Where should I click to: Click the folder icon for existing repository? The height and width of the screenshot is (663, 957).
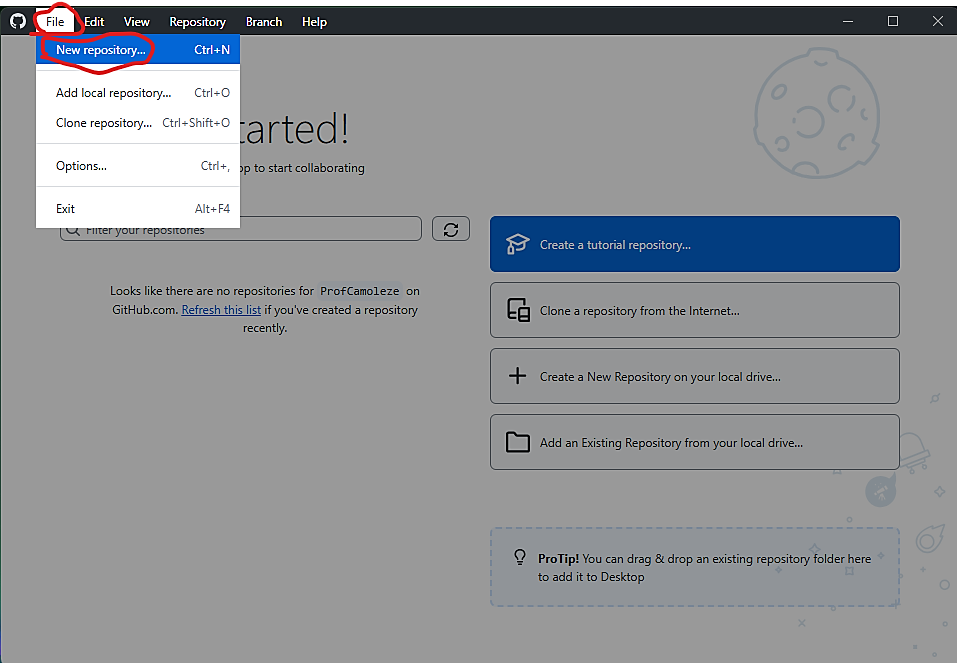(517, 442)
